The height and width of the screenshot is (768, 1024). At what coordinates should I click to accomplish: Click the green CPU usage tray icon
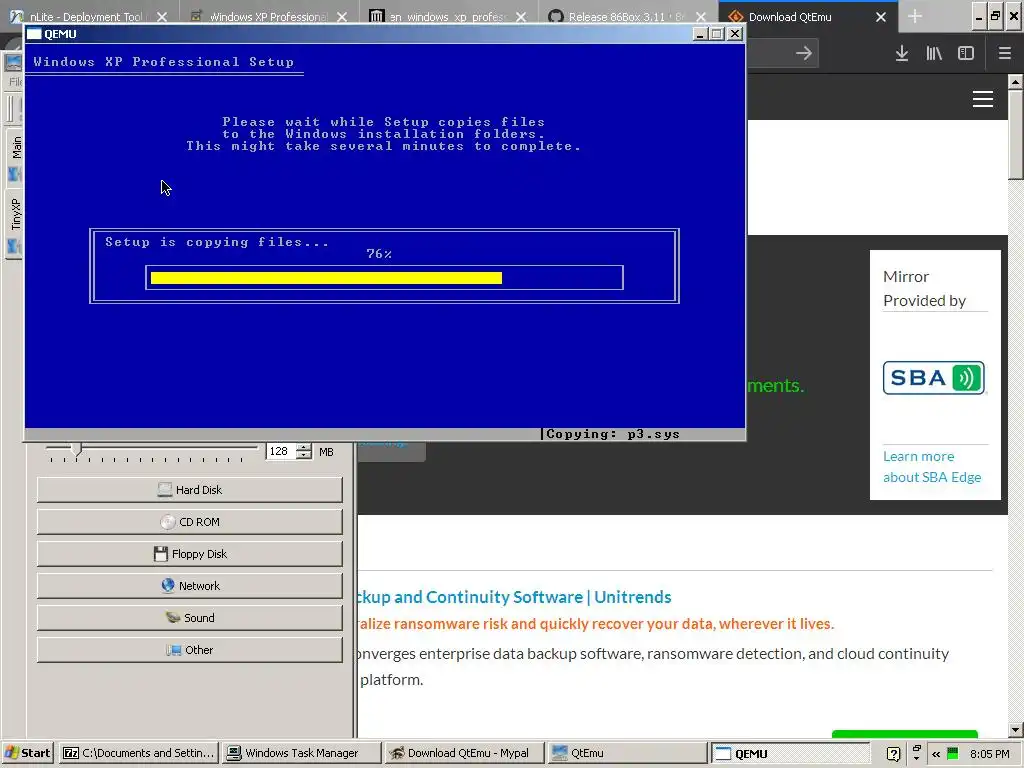(952, 754)
